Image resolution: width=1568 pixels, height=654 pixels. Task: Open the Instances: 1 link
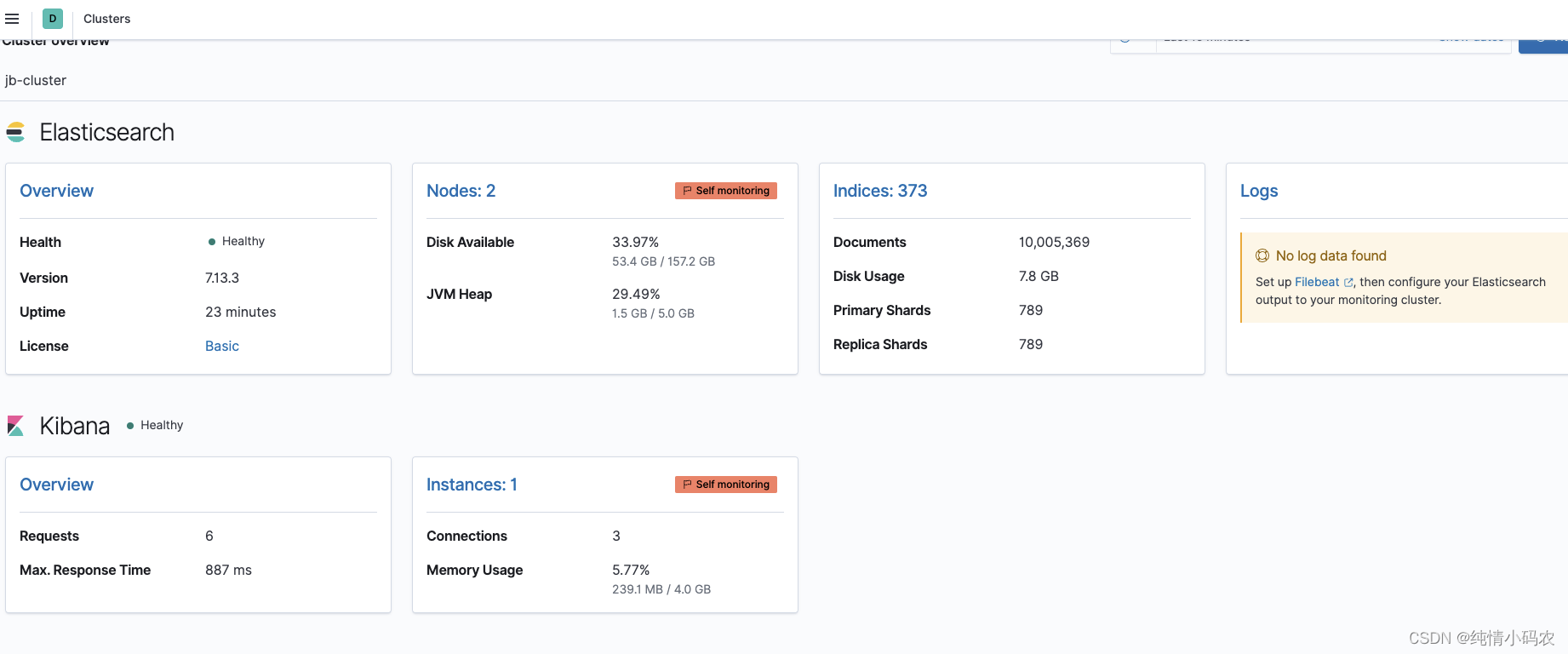(x=472, y=485)
